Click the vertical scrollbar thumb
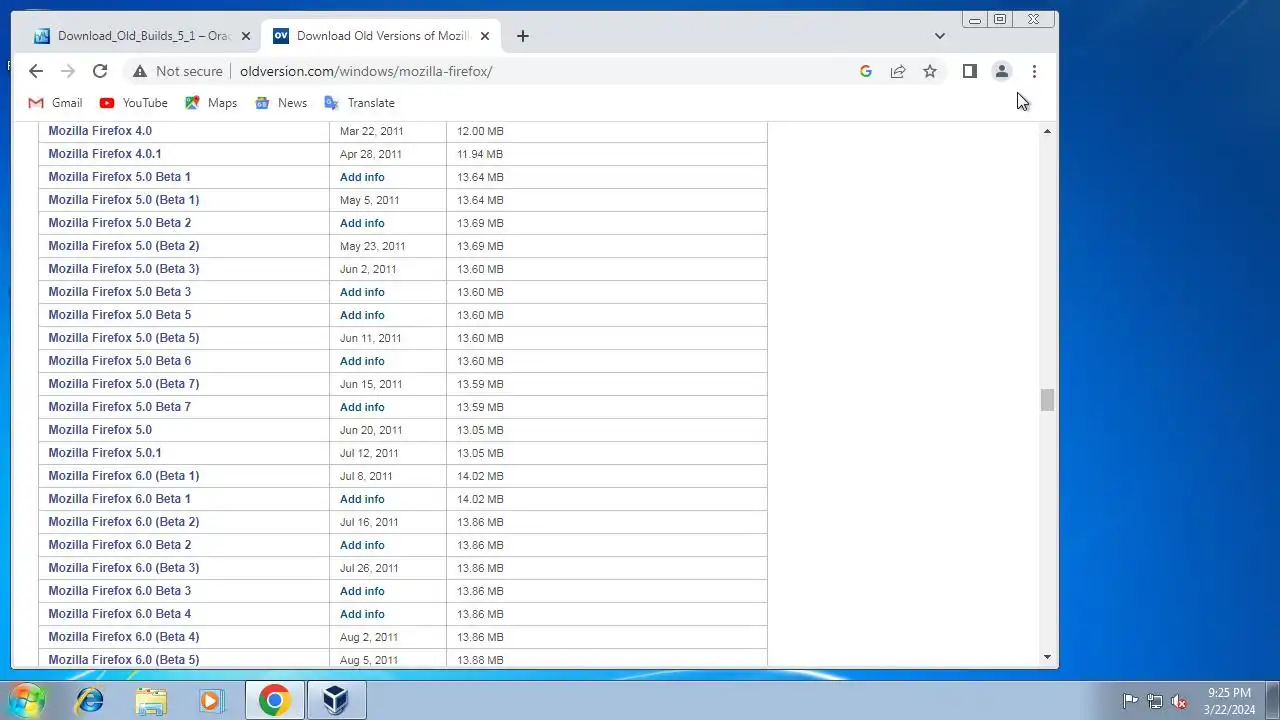This screenshot has width=1280, height=720. 1047,400
